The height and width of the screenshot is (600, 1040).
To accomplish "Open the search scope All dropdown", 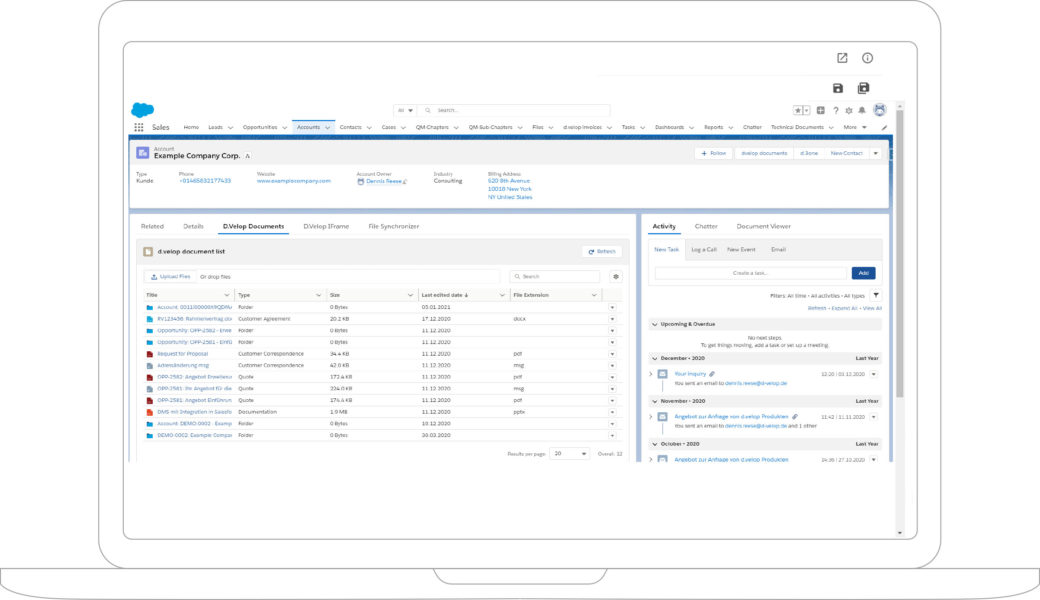I will click(x=405, y=111).
